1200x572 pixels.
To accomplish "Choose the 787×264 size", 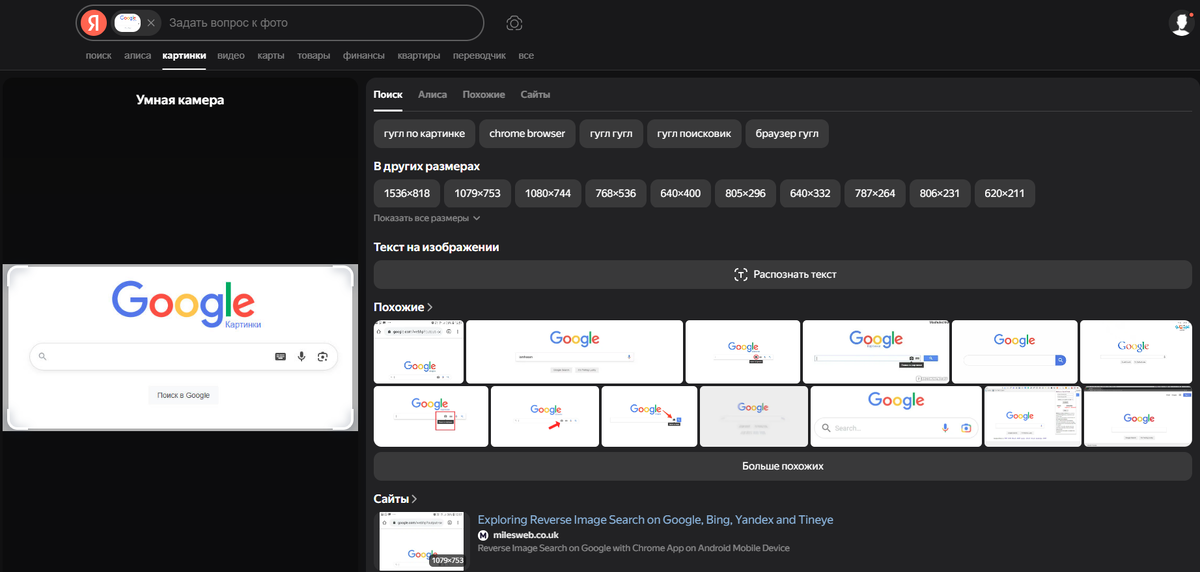I will [875, 193].
